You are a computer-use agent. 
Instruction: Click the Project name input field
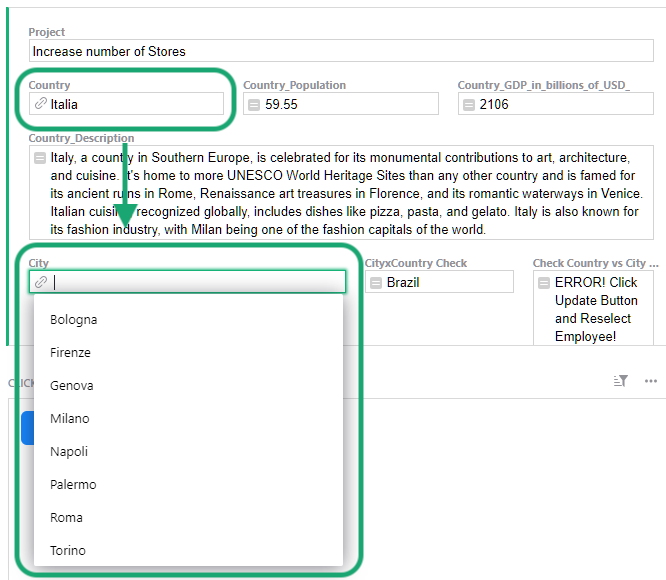click(340, 51)
